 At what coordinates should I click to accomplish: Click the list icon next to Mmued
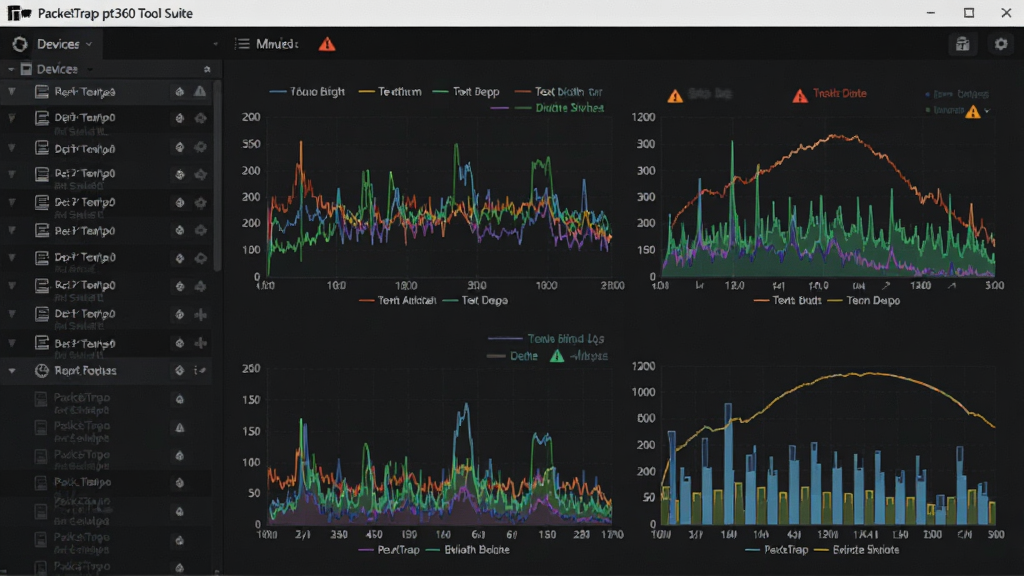click(x=242, y=44)
